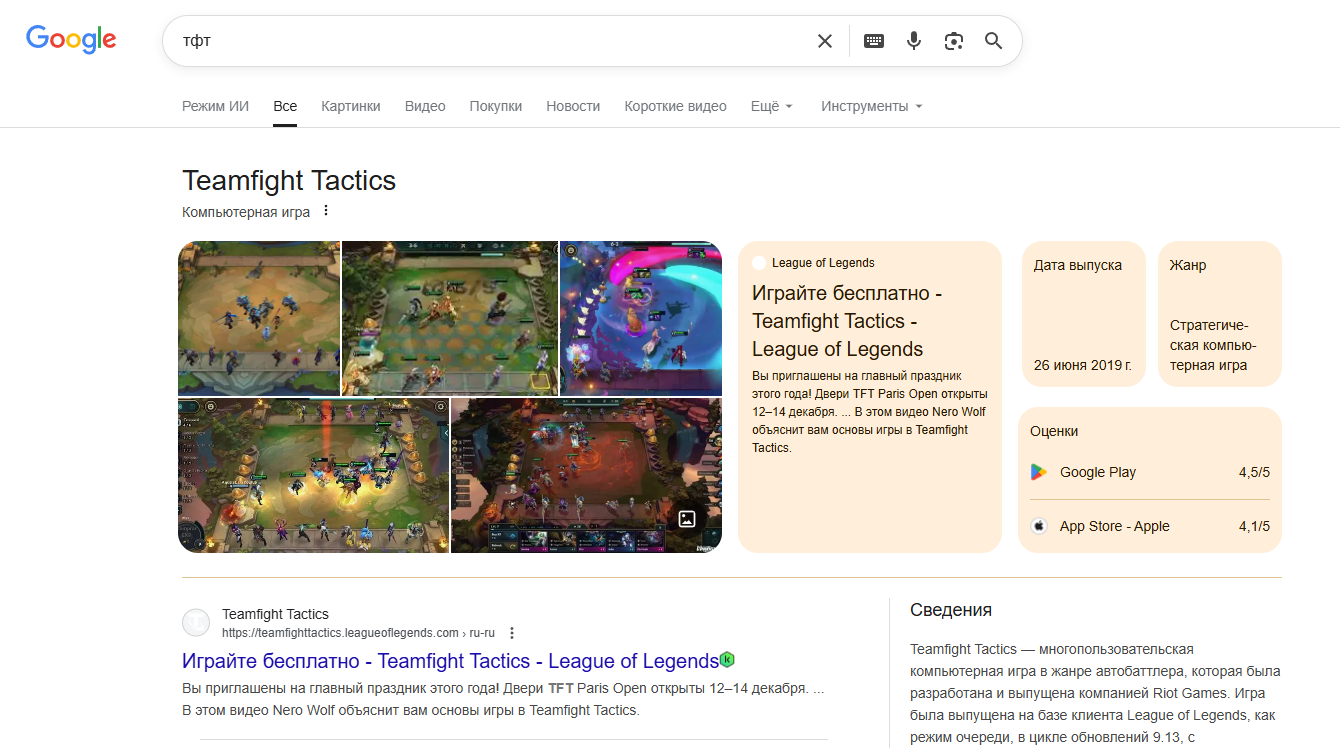Image resolution: width=1340 pixels, height=748 pixels.
Task: Click the more images icon on thumbnail
Action: click(687, 519)
